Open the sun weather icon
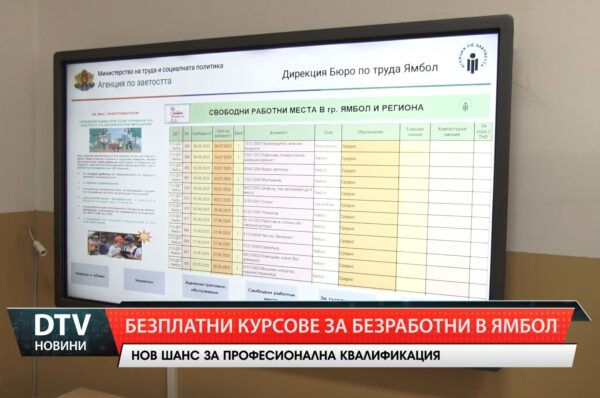The image size is (600, 398). (x=144, y=238)
